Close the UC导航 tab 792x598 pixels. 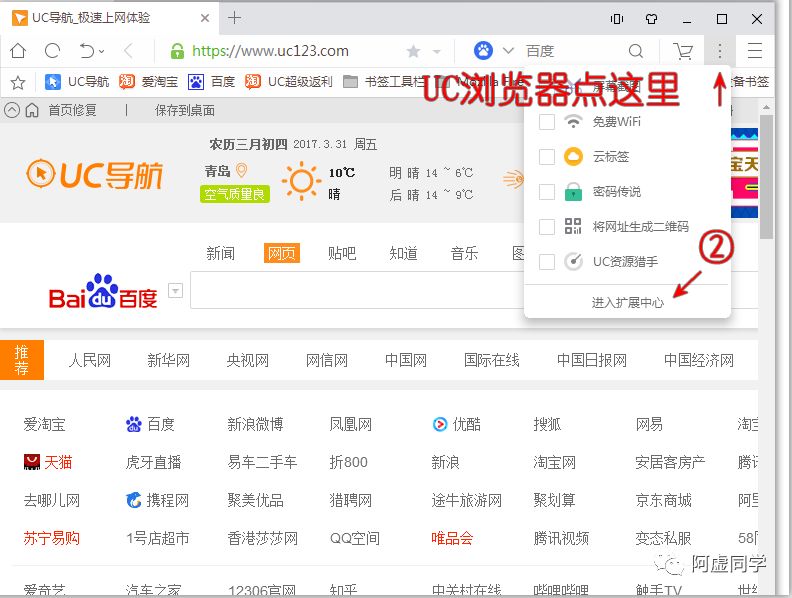205,18
